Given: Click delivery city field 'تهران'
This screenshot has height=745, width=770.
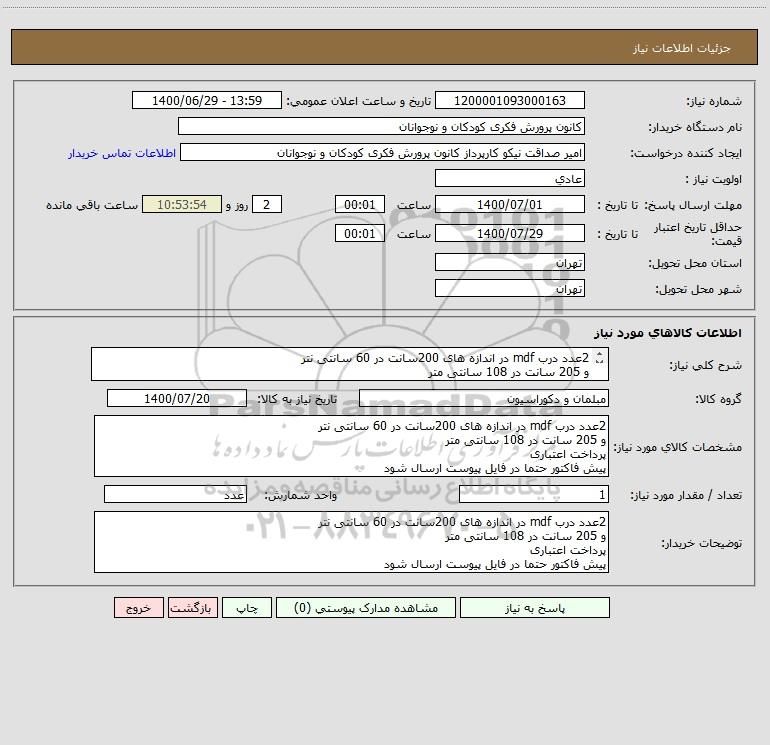Looking at the screenshot, I should click(x=510, y=288).
